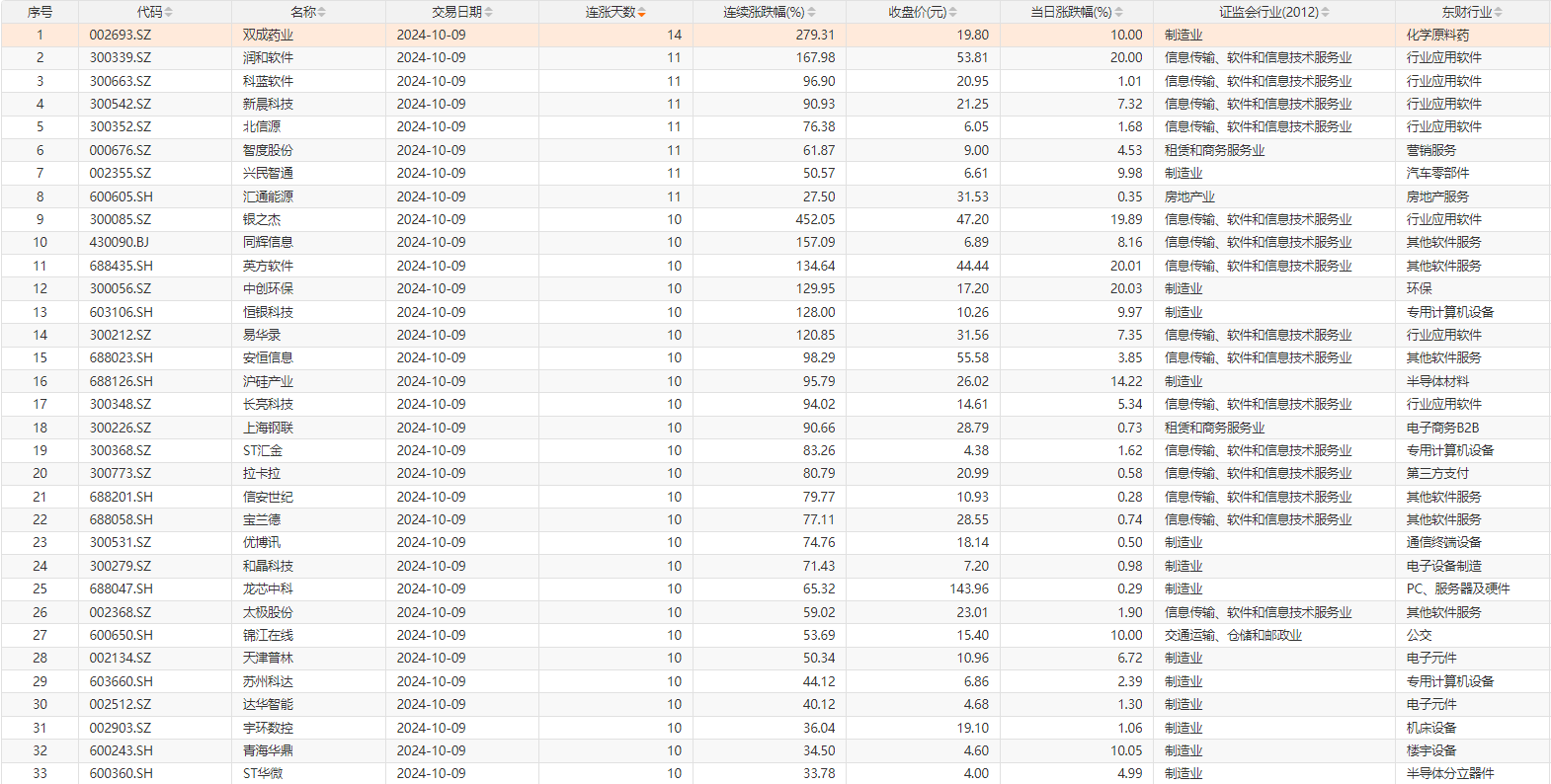Click on ST汇金
The height and width of the screenshot is (784, 1551).
tap(263, 450)
